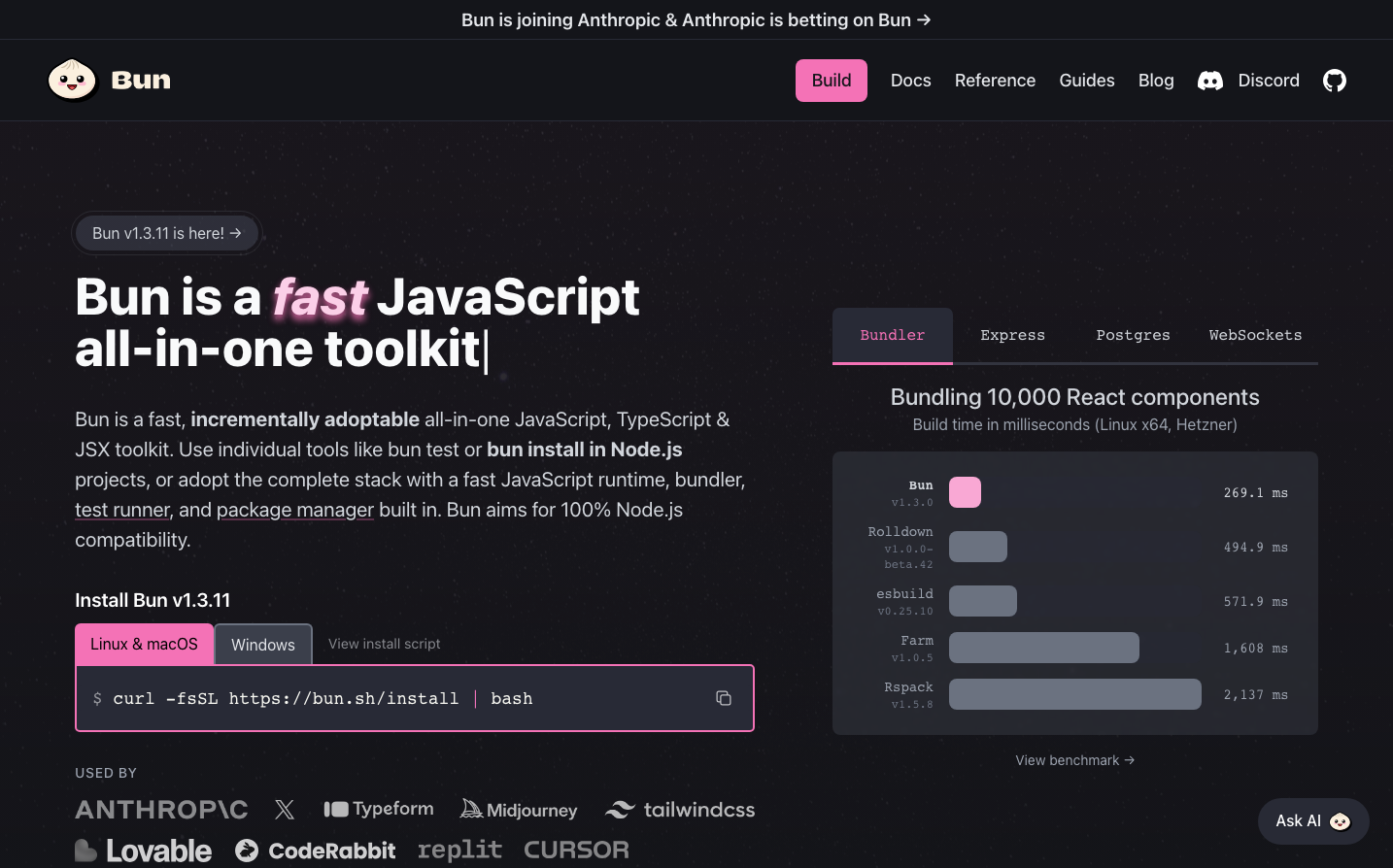
Task: Show the Postgres benchmark tab
Action: [1133, 335]
